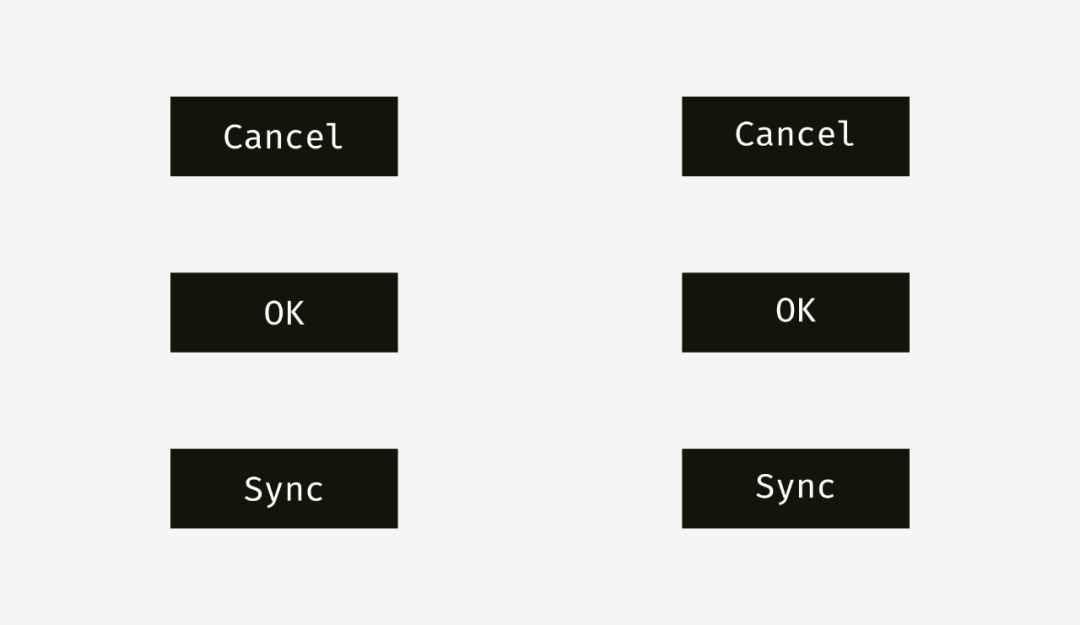Click the right Cancel button
Viewport: 1080px width, 625px height.
point(796,136)
